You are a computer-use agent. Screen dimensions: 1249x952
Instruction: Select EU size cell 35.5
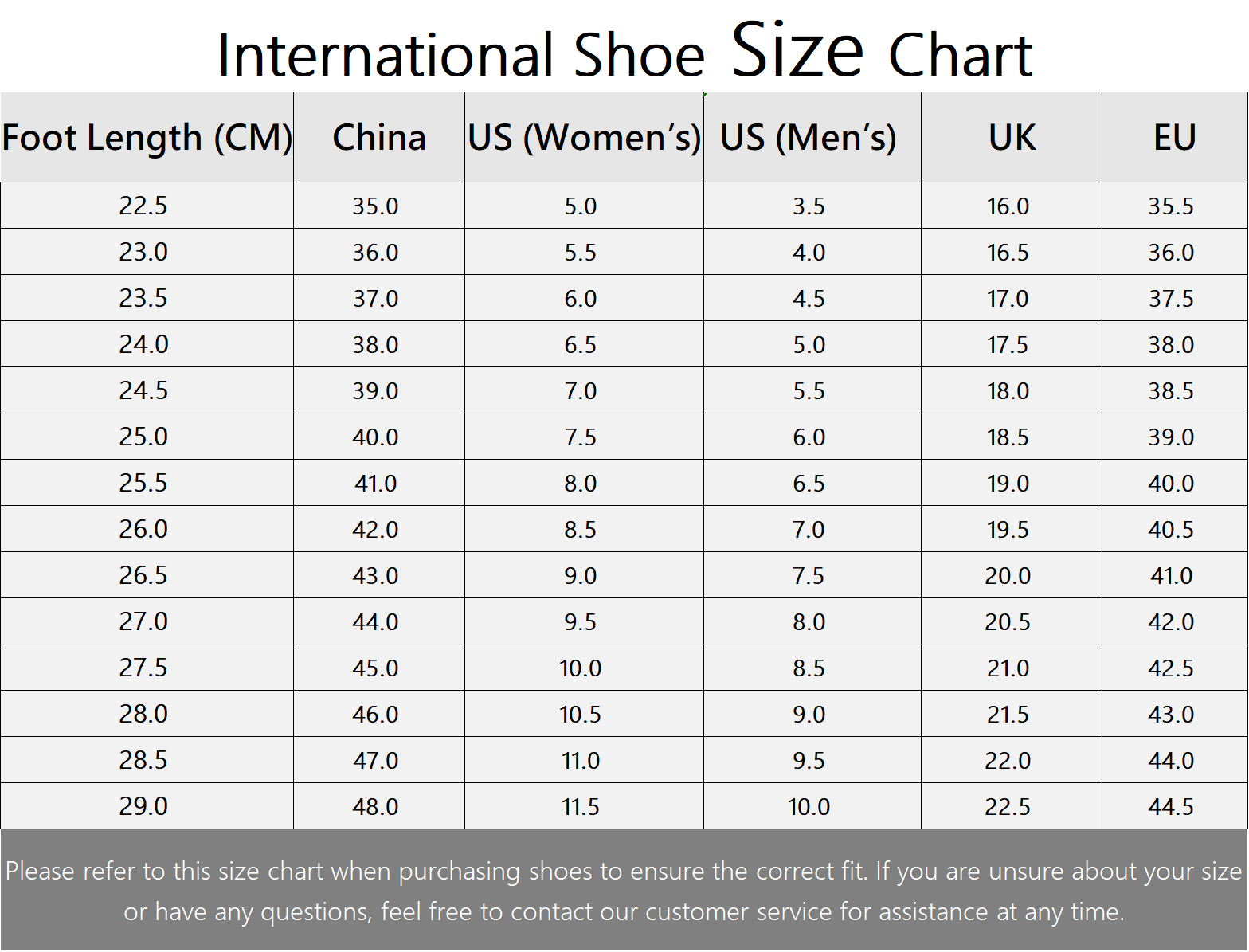click(1175, 206)
